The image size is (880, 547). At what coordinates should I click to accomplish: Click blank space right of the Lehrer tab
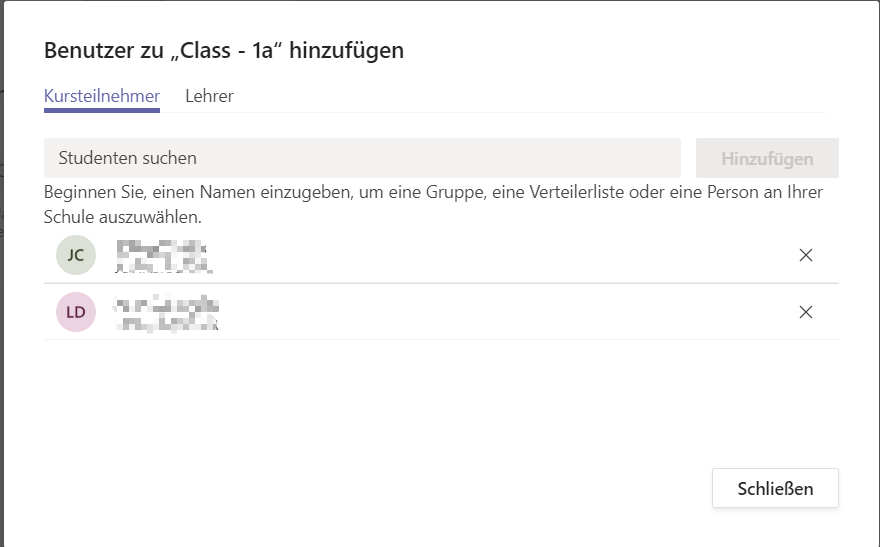500,97
